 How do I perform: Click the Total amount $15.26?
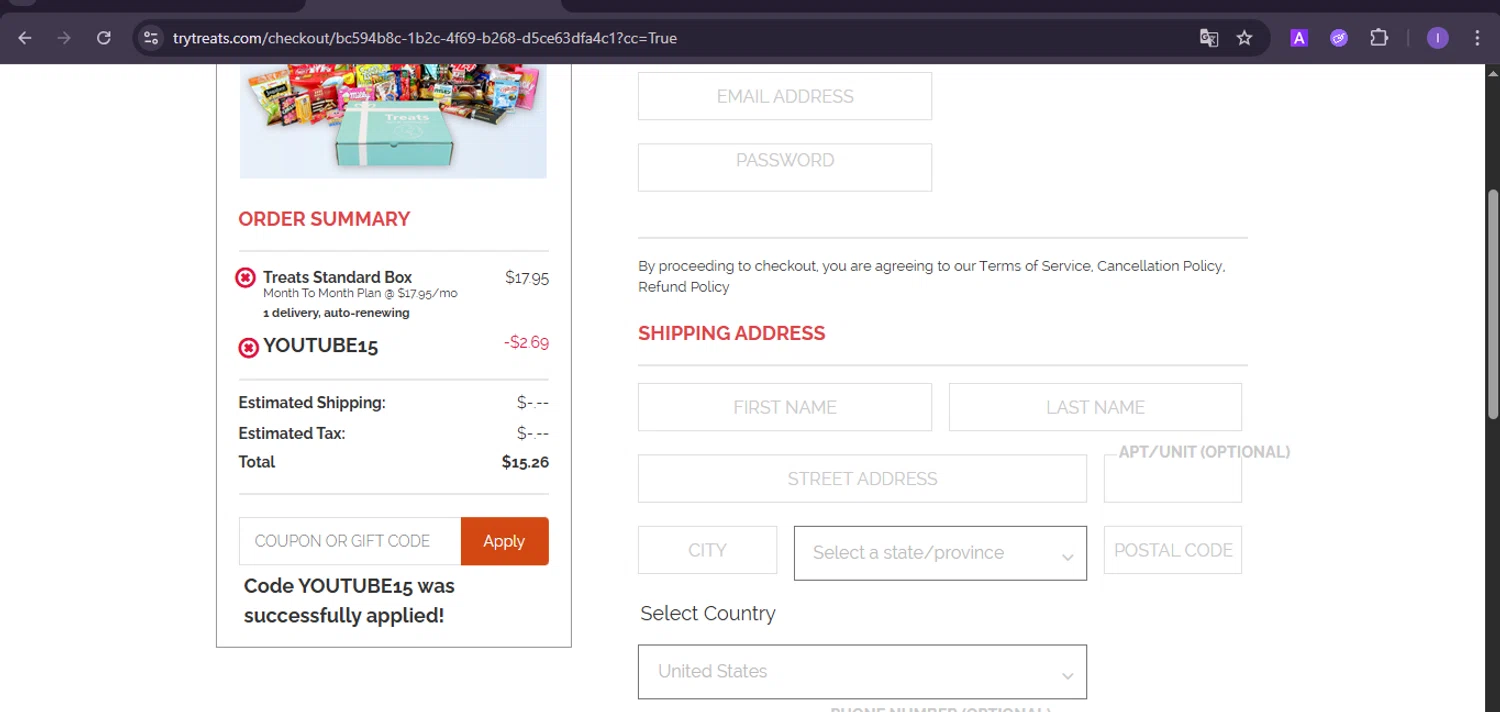525,462
